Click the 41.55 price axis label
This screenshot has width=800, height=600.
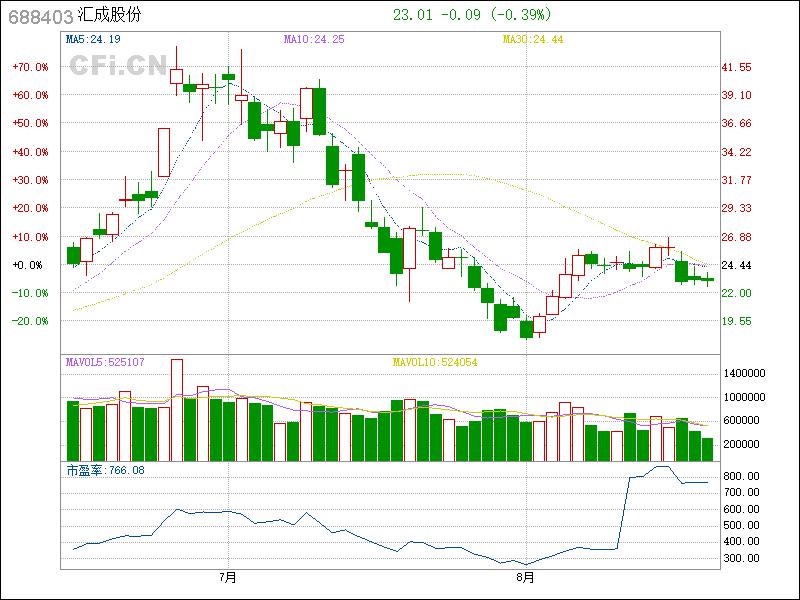pyautogui.click(x=736, y=67)
